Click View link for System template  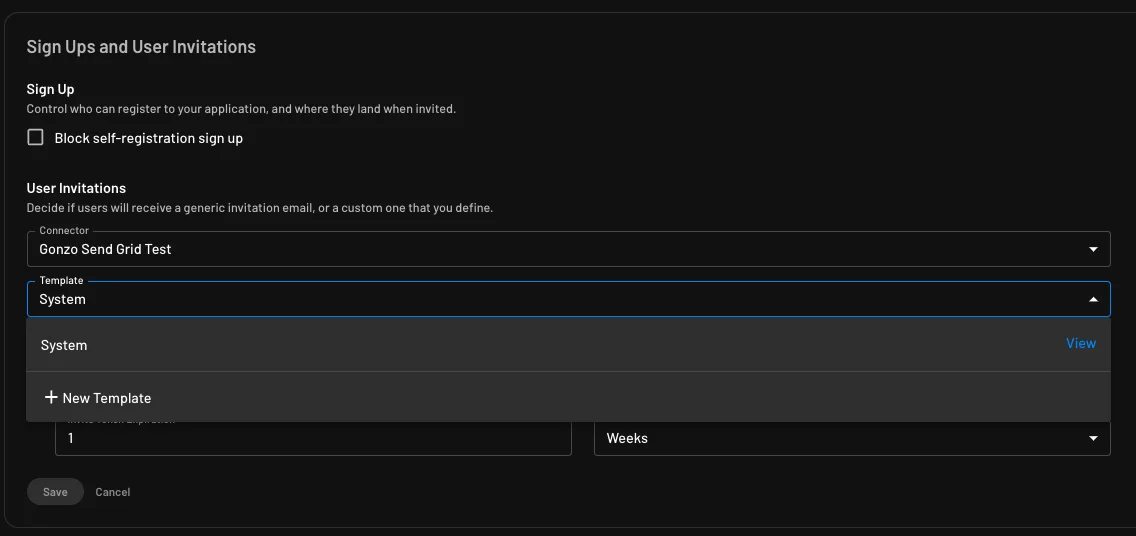1081,343
